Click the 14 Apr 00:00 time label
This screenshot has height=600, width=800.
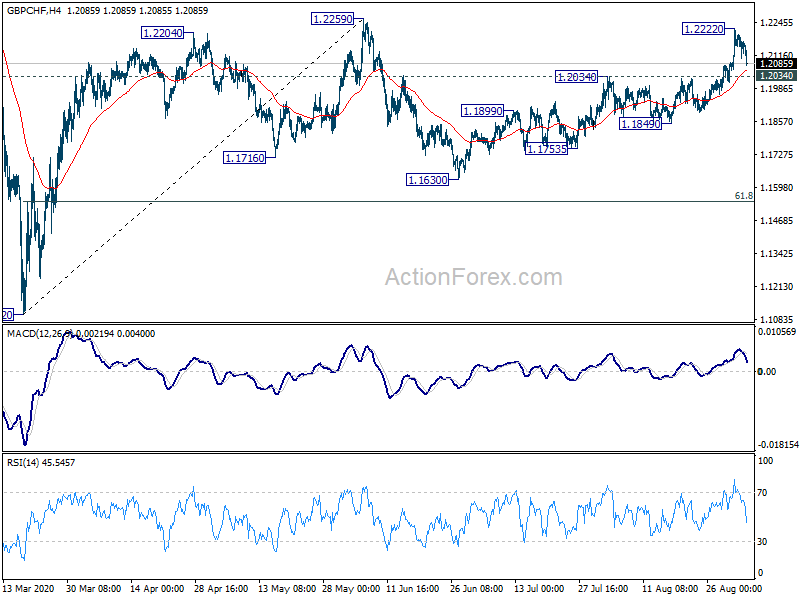(x=157, y=588)
